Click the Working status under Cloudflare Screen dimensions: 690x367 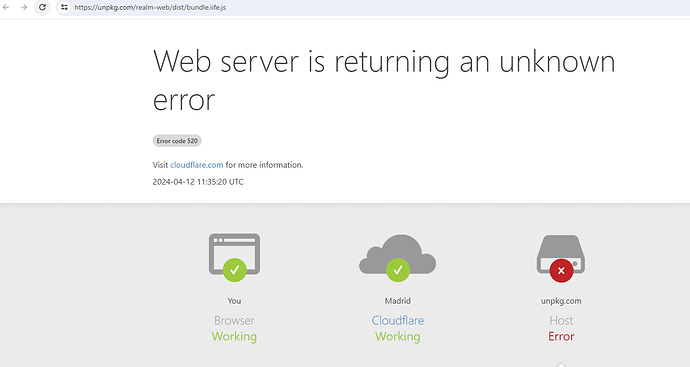click(x=398, y=336)
